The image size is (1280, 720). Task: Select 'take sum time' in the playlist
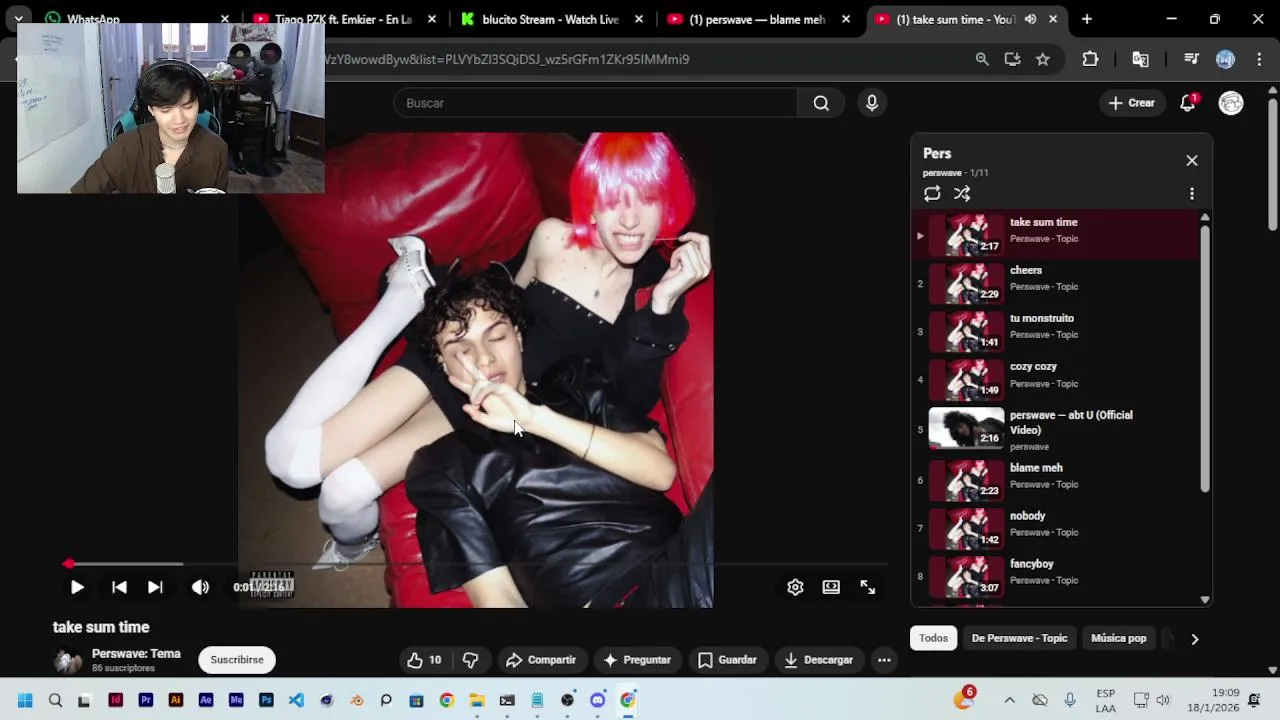[x=1055, y=235]
